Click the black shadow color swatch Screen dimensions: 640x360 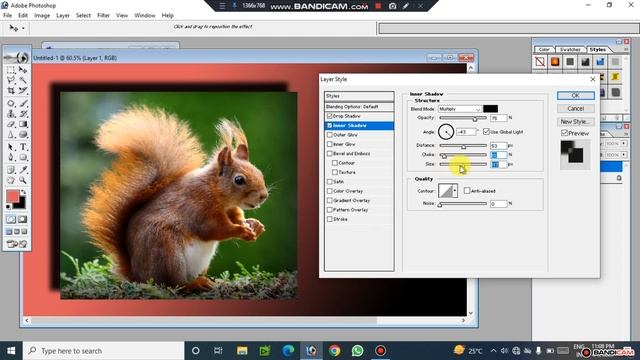(491, 109)
